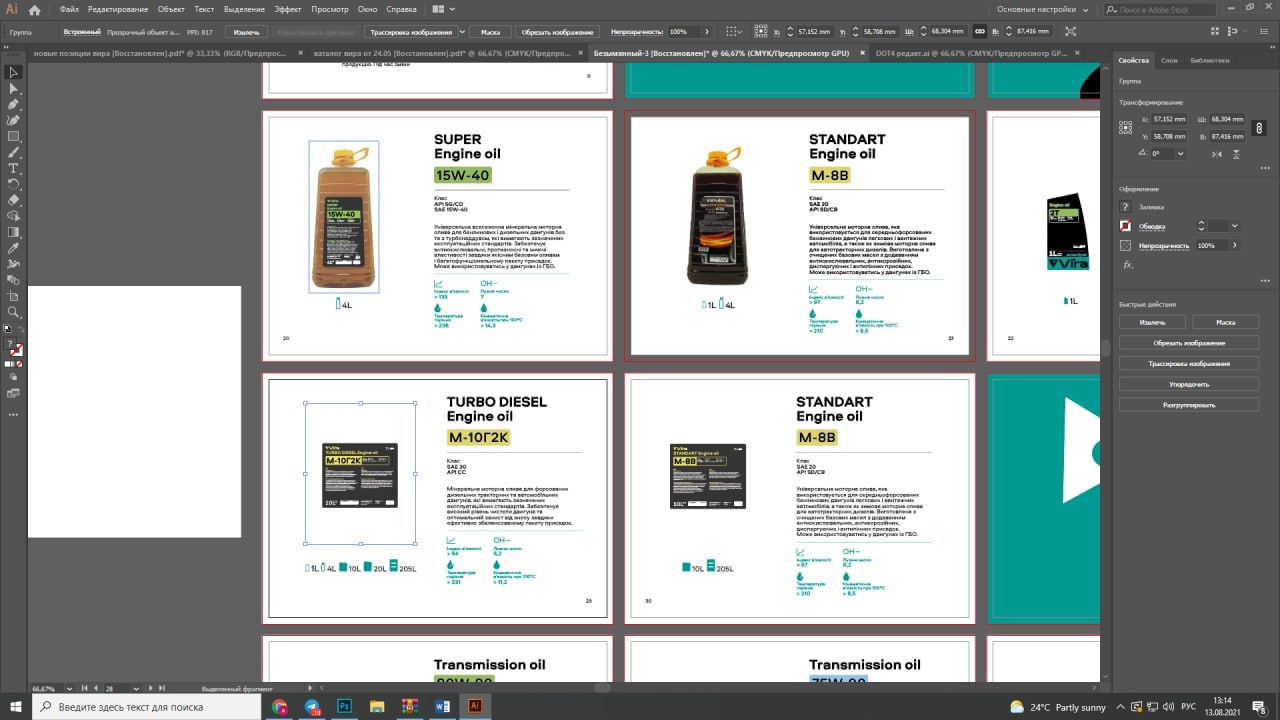
Task: Open the Эффект menu
Action: (288, 9)
